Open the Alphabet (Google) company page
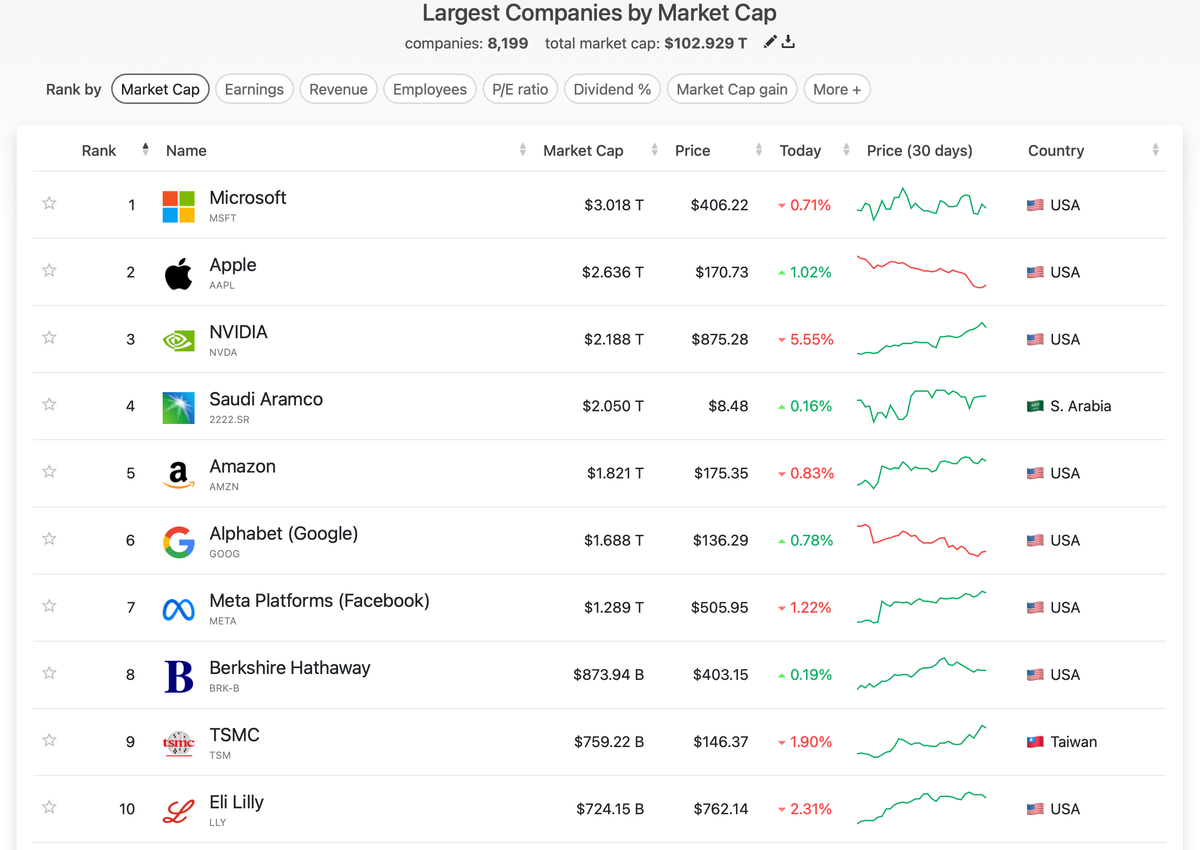The image size is (1200, 850). pyautogui.click(x=283, y=534)
